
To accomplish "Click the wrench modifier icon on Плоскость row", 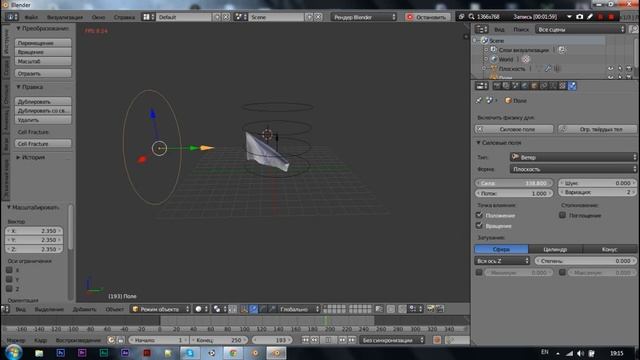I will (548, 69).
